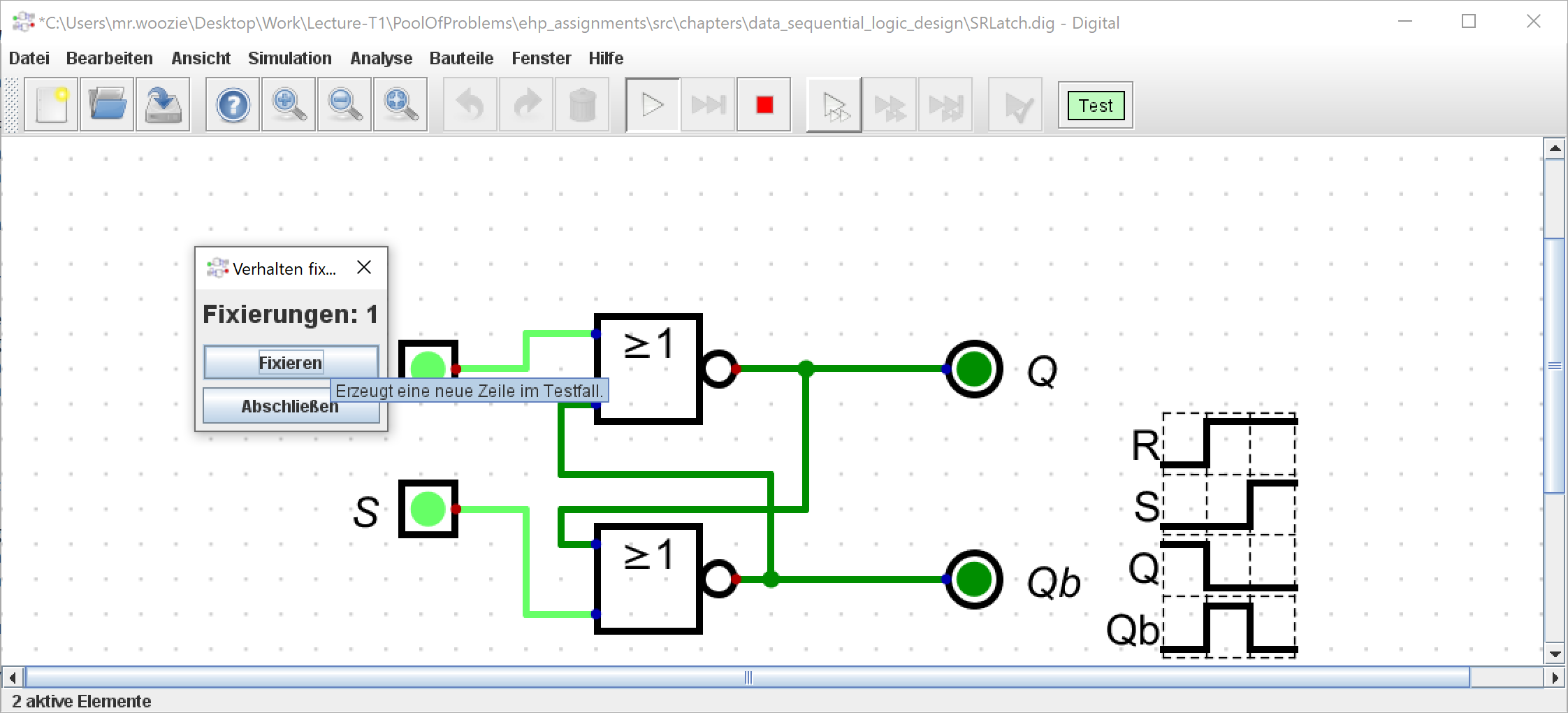
Task: Run gate steps until stable
Action: click(x=945, y=105)
